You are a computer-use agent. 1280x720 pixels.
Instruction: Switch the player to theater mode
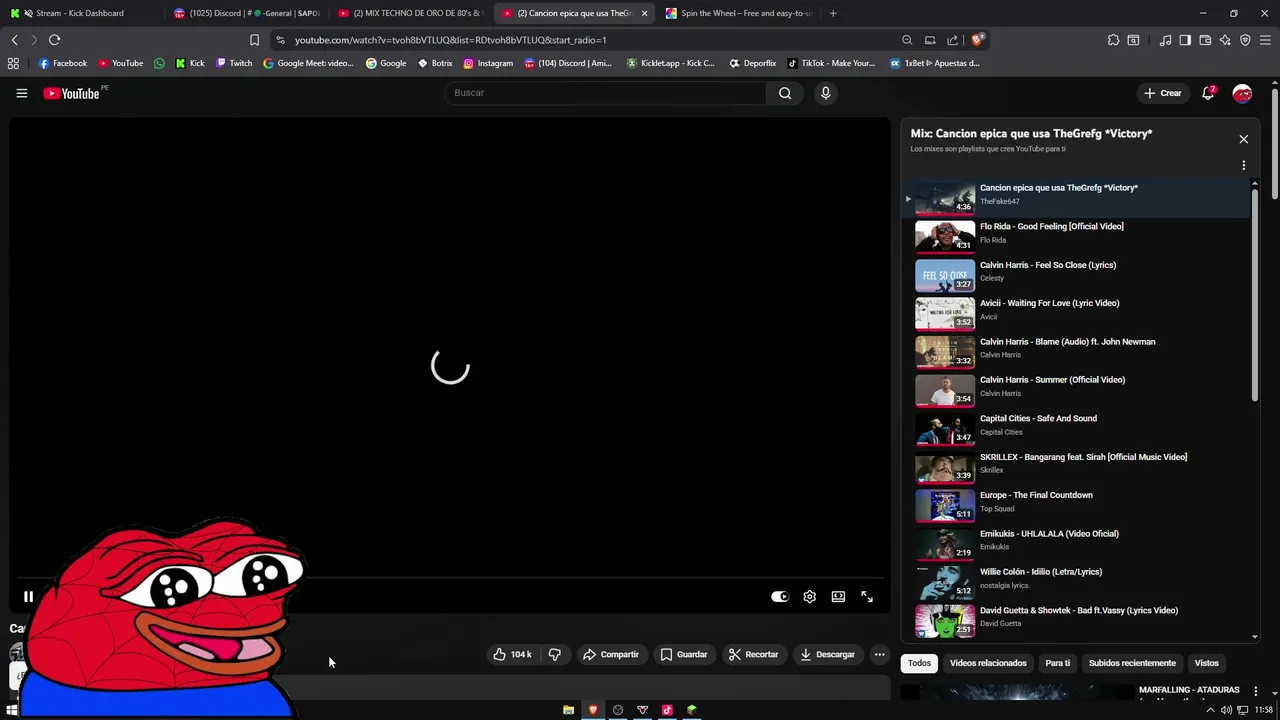pos(838,597)
